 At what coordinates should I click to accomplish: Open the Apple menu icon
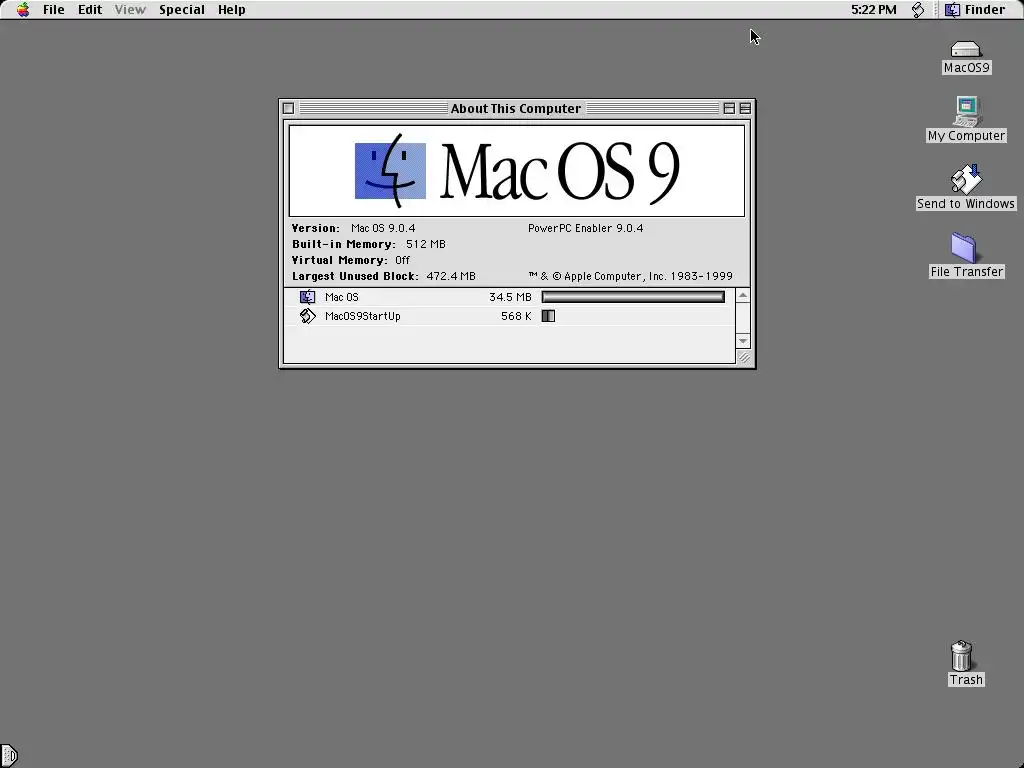point(23,10)
